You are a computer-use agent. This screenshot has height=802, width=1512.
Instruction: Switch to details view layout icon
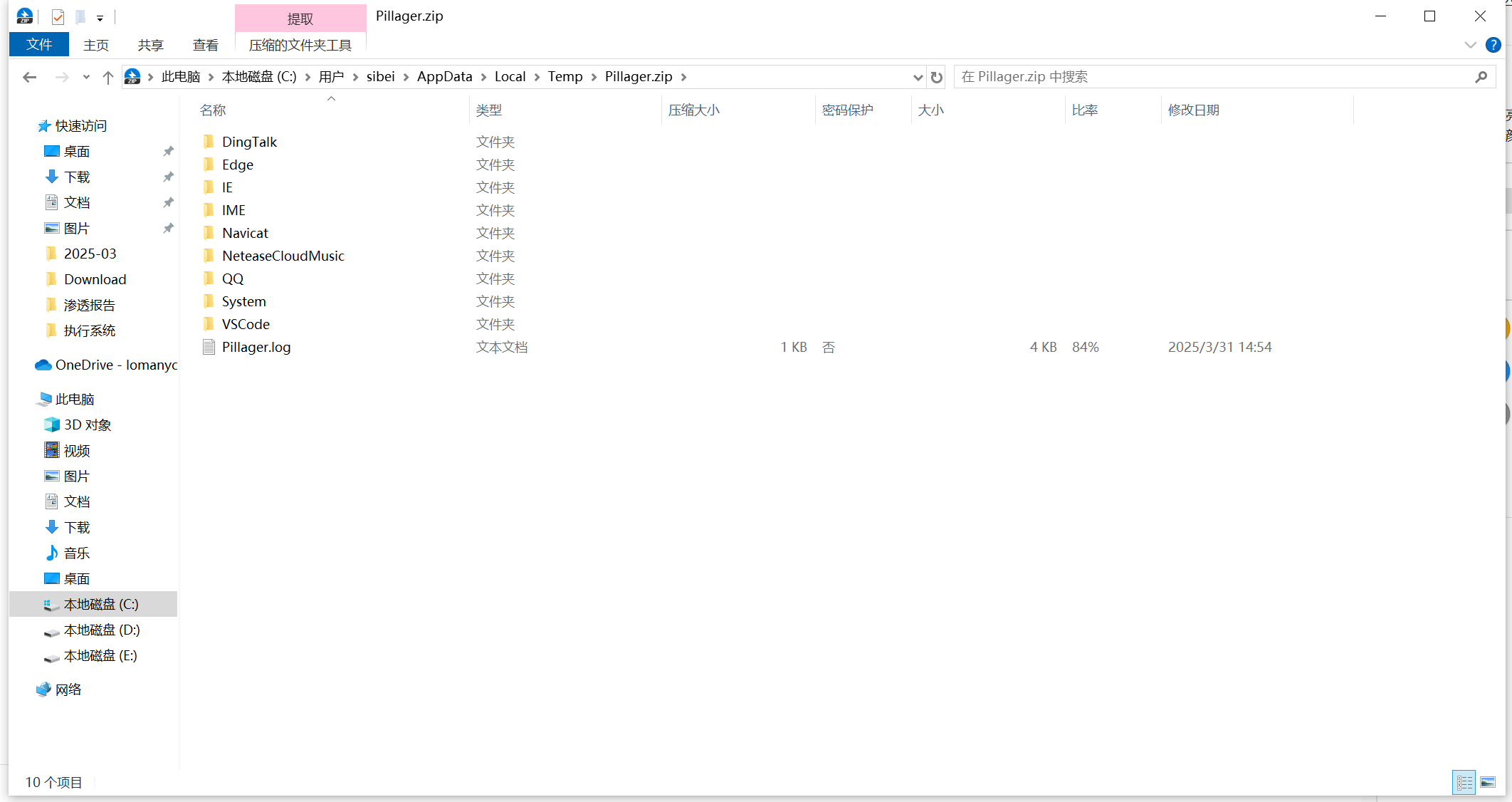click(x=1464, y=782)
